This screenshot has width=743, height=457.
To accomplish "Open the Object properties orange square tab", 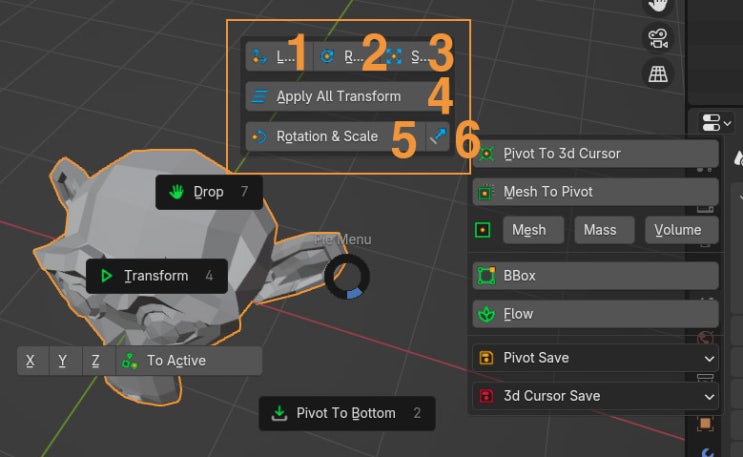I will click(x=706, y=423).
